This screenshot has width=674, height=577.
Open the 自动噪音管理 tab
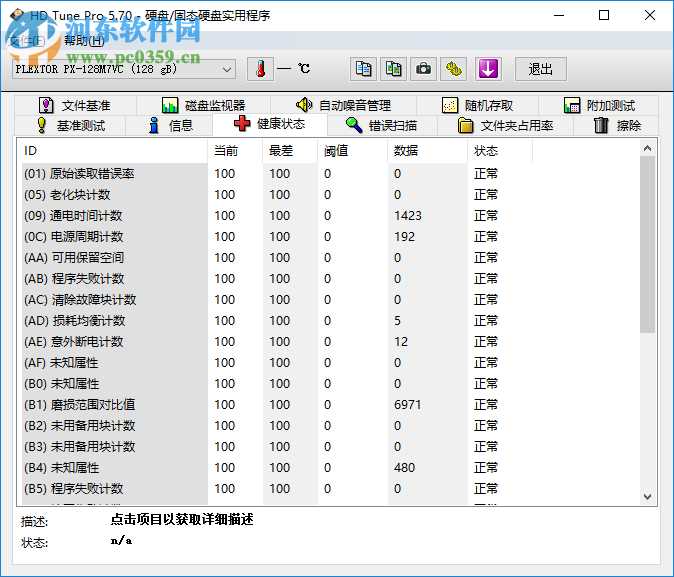(343, 105)
